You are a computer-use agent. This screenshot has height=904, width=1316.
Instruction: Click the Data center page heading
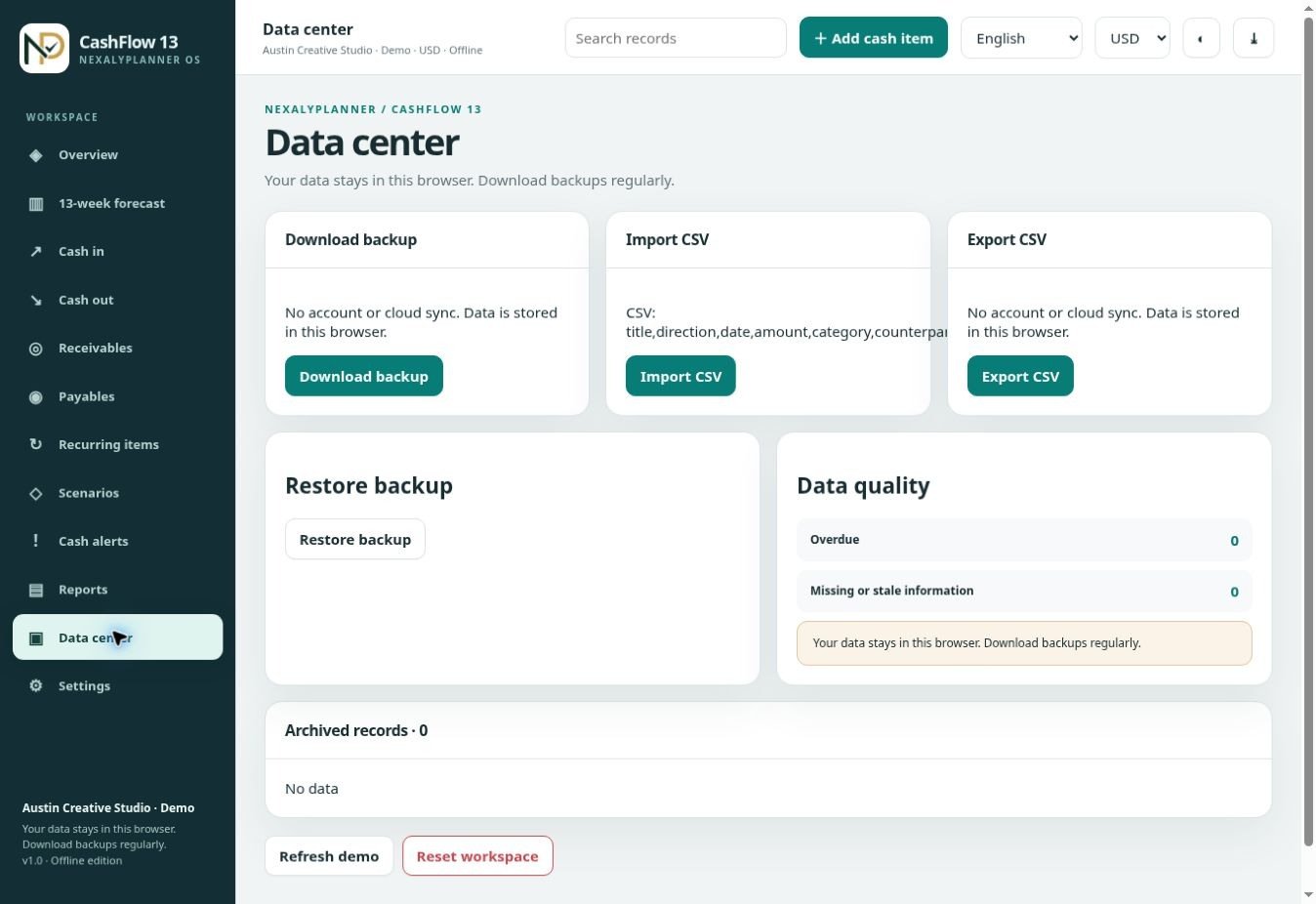362,143
